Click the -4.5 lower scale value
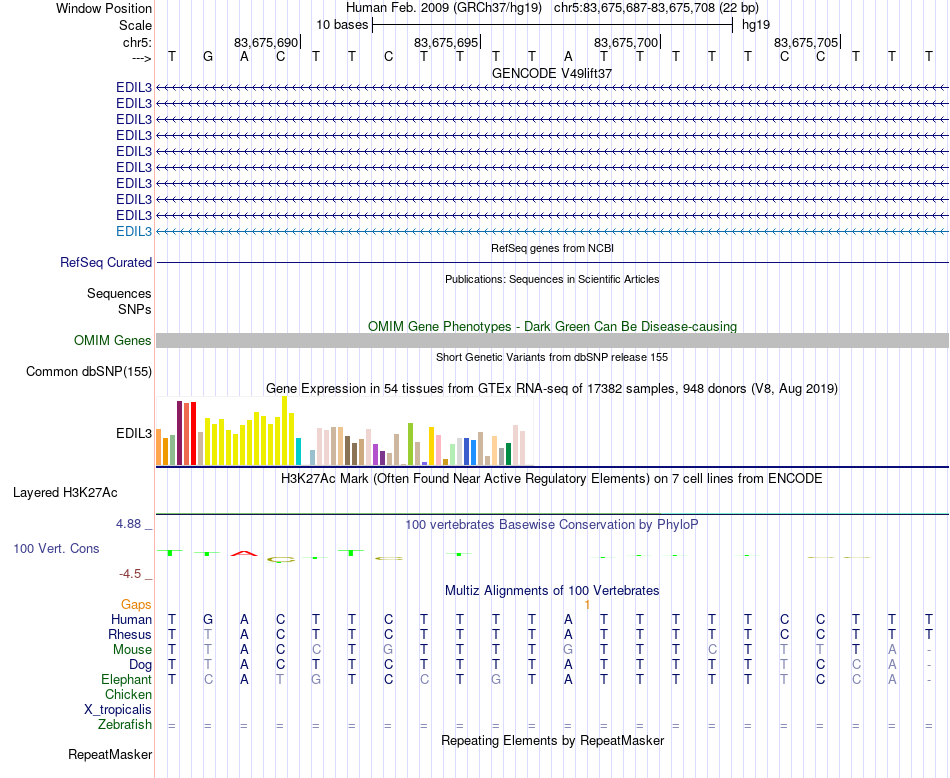The width and height of the screenshot is (950, 778). (x=130, y=574)
